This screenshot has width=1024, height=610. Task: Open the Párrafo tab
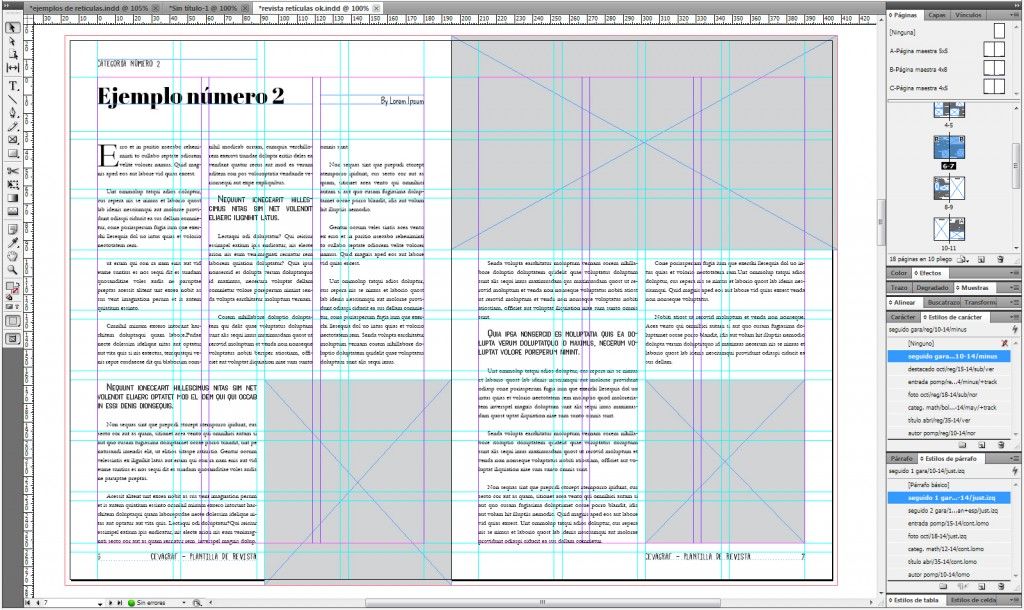click(x=902, y=458)
